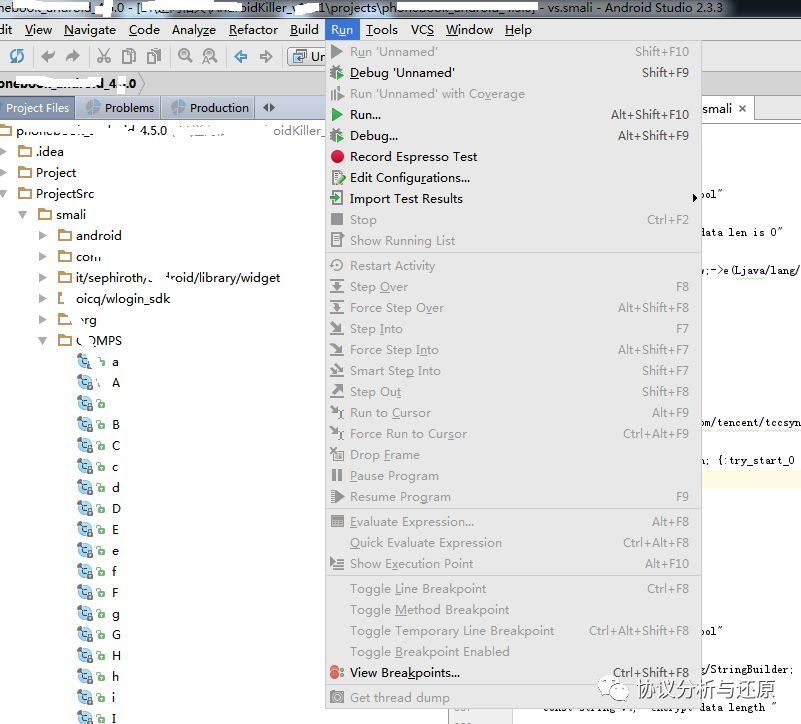
Task: Expand the android folder arrow
Action: 42,235
